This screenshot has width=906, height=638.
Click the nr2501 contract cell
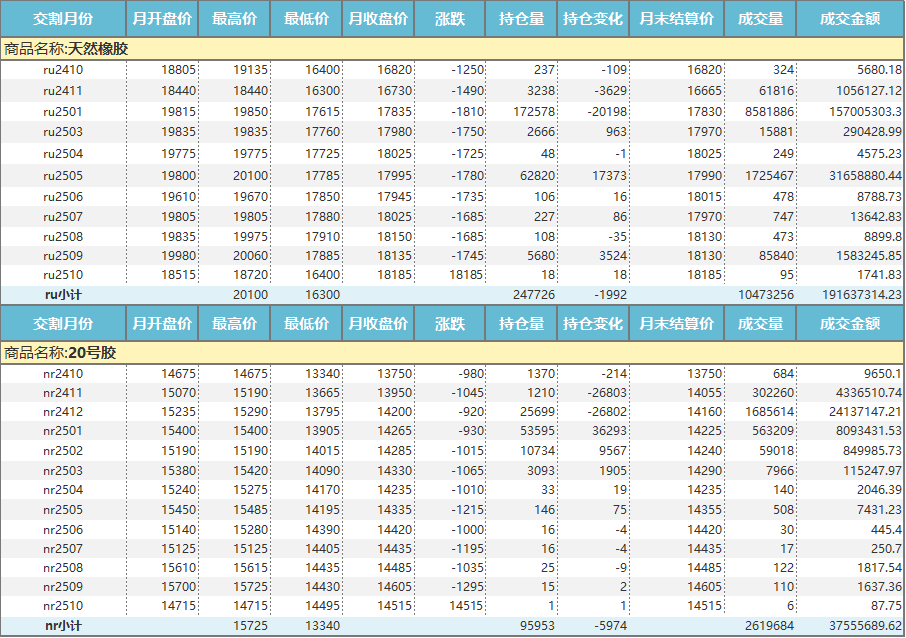(63, 431)
